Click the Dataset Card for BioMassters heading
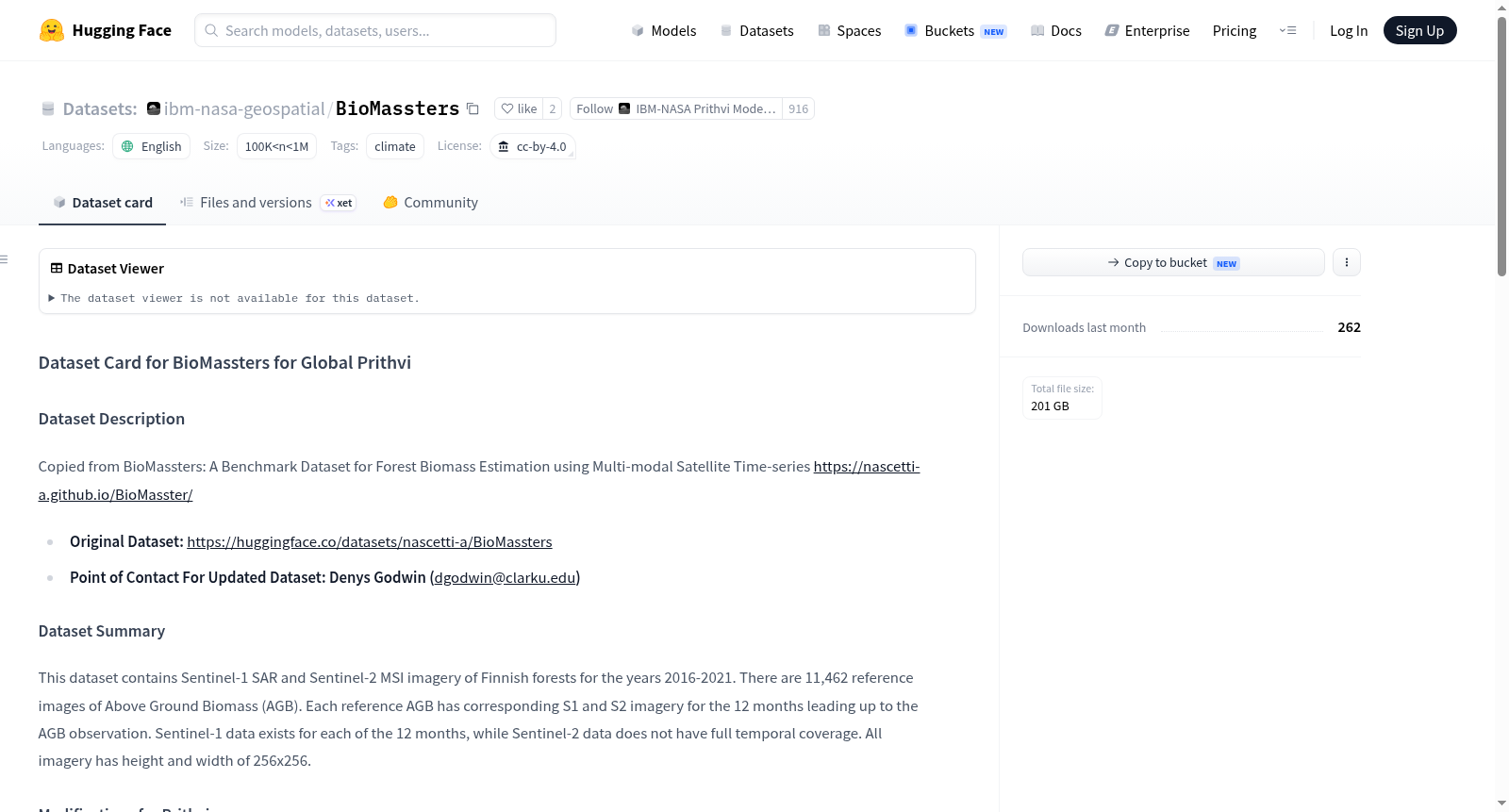This screenshot has width=1509, height=812. 224,362
